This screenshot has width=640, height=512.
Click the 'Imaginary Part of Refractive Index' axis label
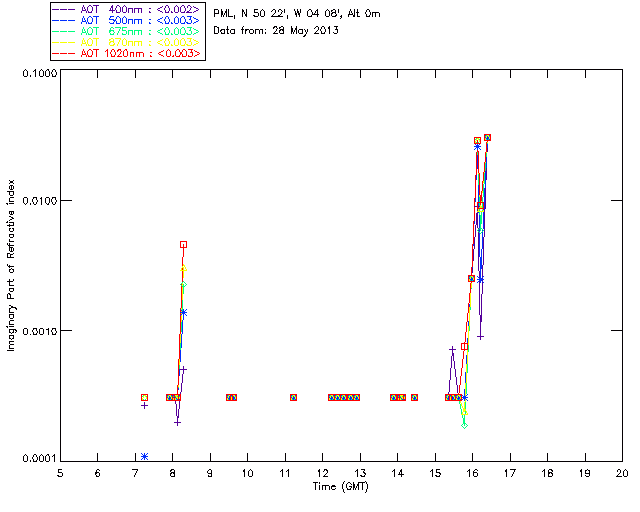11,265
